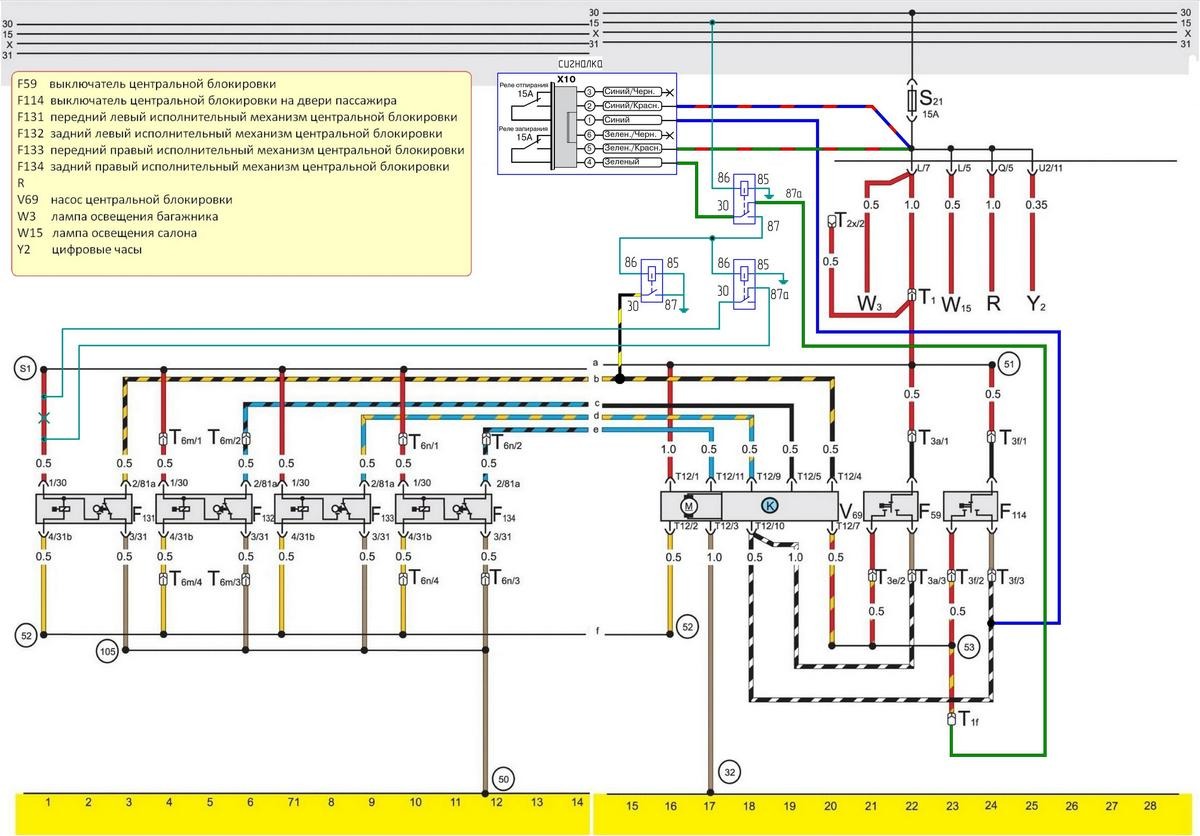Click the W3 lamp label
This screenshot has width=1200, height=836.
(x=869, y=302)
